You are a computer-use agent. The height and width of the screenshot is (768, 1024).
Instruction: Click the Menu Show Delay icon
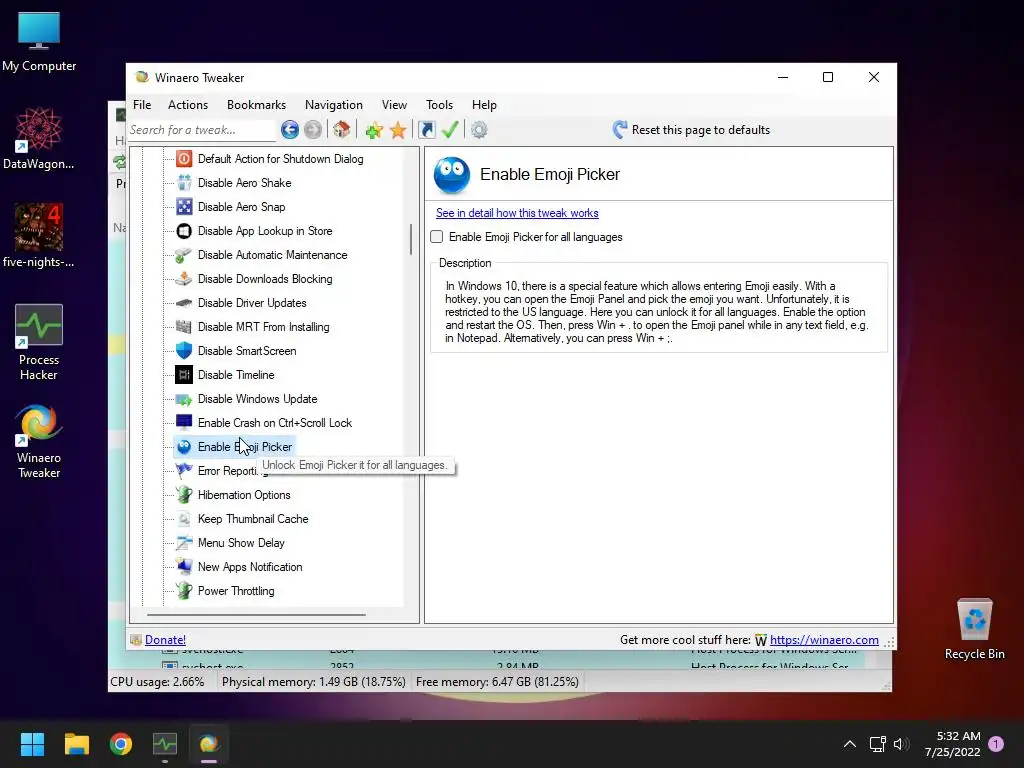[x=184, y=543]
